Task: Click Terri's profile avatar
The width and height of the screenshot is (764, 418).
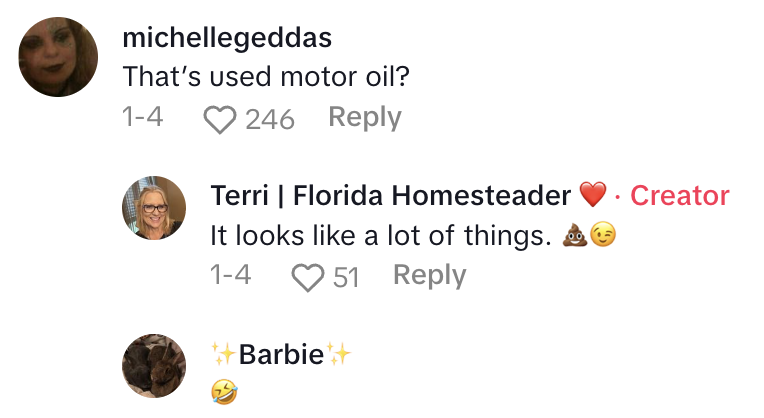Action: click(x=154, y=208)
